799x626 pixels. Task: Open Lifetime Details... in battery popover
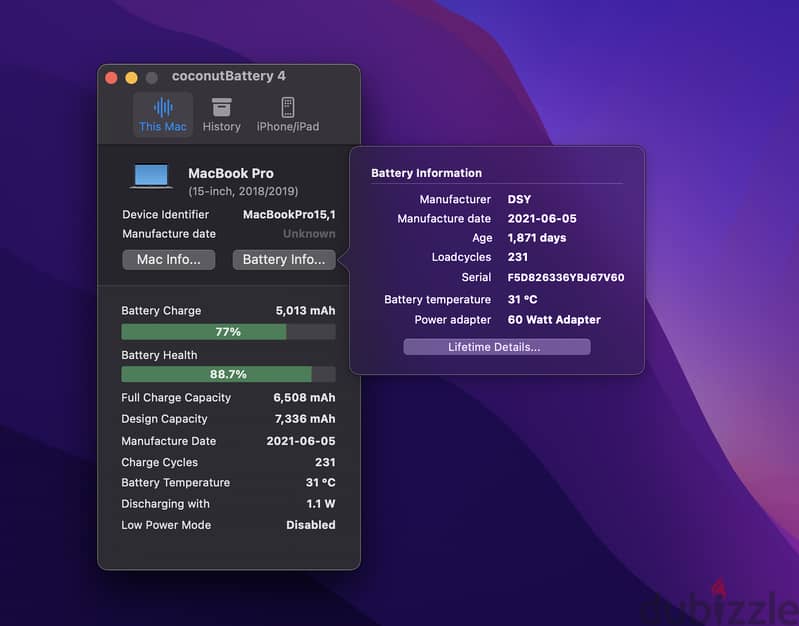(x=497, y=347)
